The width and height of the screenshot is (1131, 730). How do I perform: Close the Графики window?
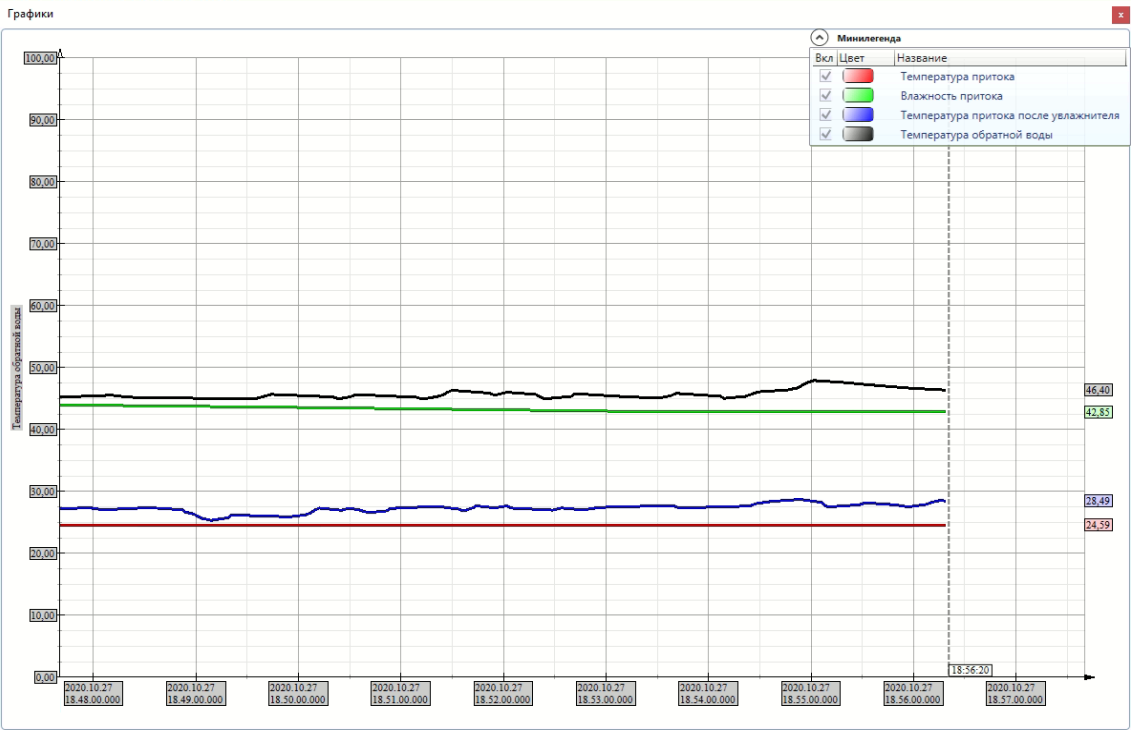click(x=1120, y=15)
